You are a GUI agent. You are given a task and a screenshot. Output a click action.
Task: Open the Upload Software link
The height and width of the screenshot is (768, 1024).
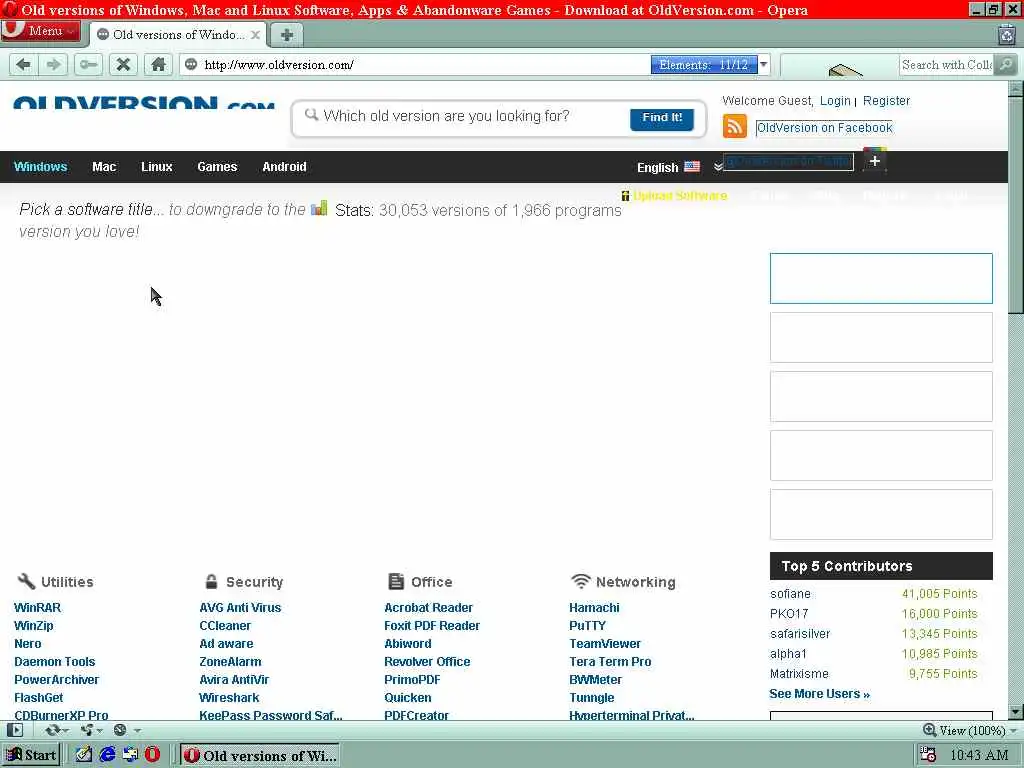[x=680, y=195]
